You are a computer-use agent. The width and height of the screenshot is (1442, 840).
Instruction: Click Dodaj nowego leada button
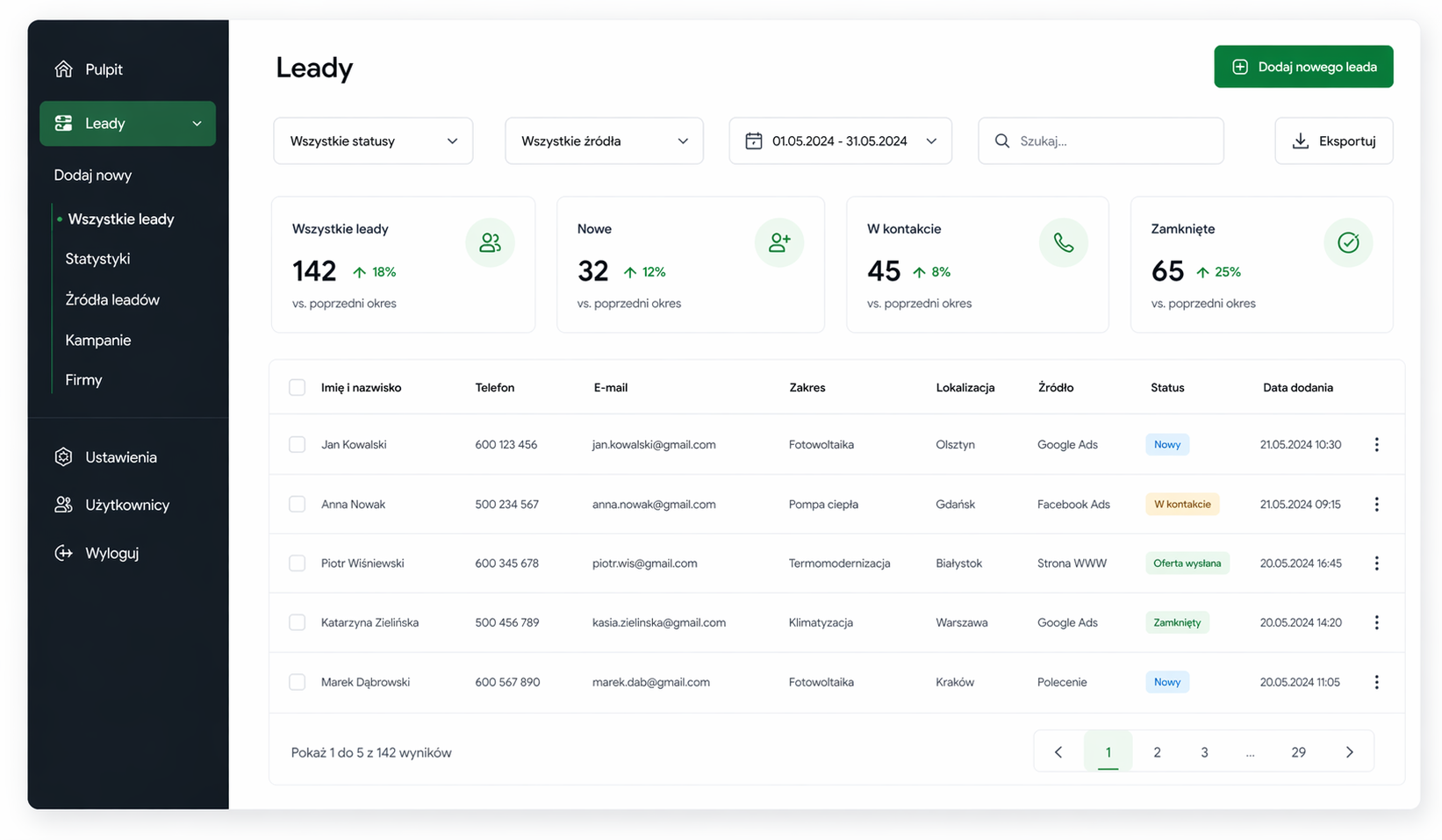click(x=1303, y=67)
